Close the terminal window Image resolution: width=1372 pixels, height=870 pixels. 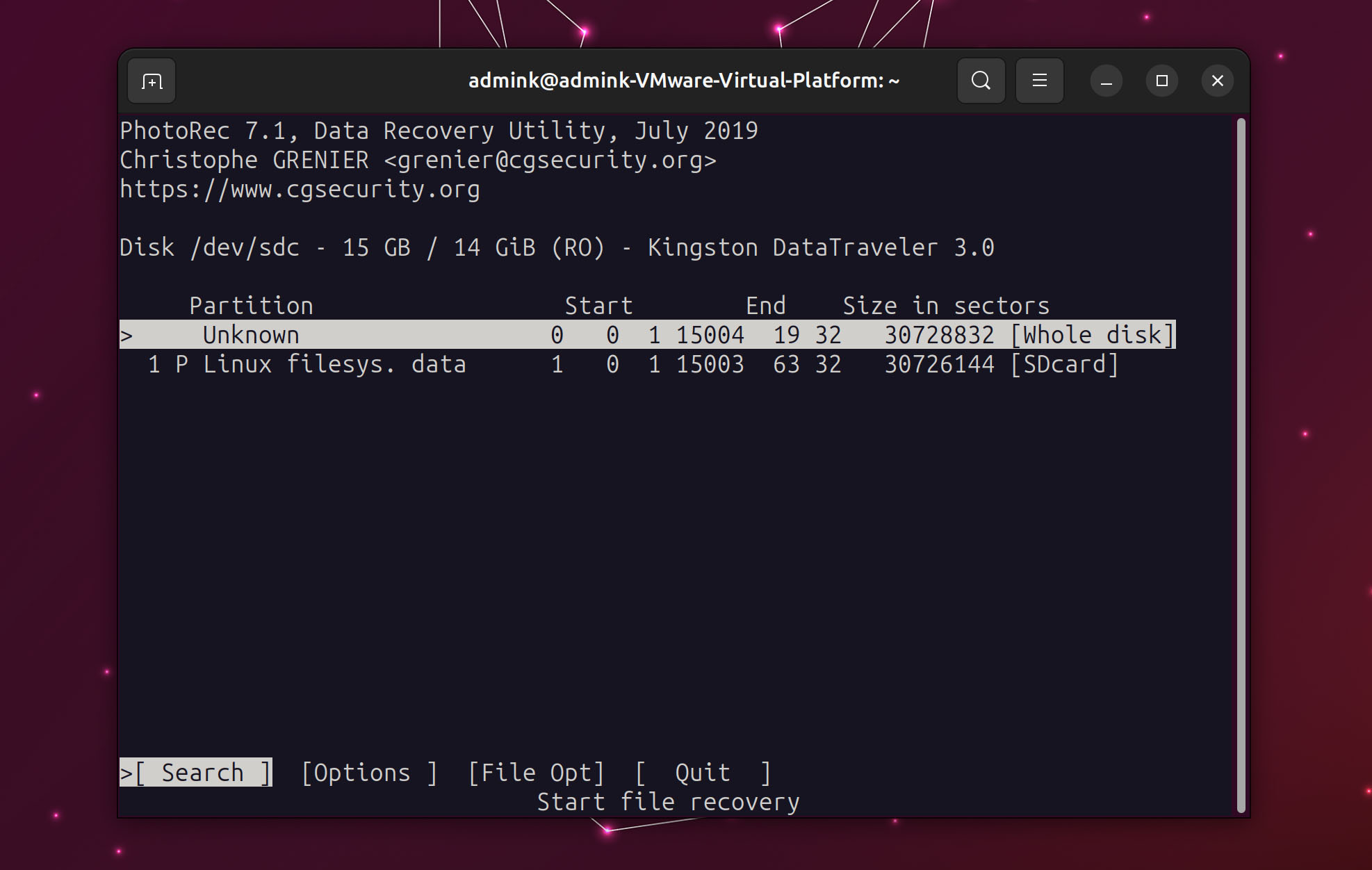point(1217,81)
